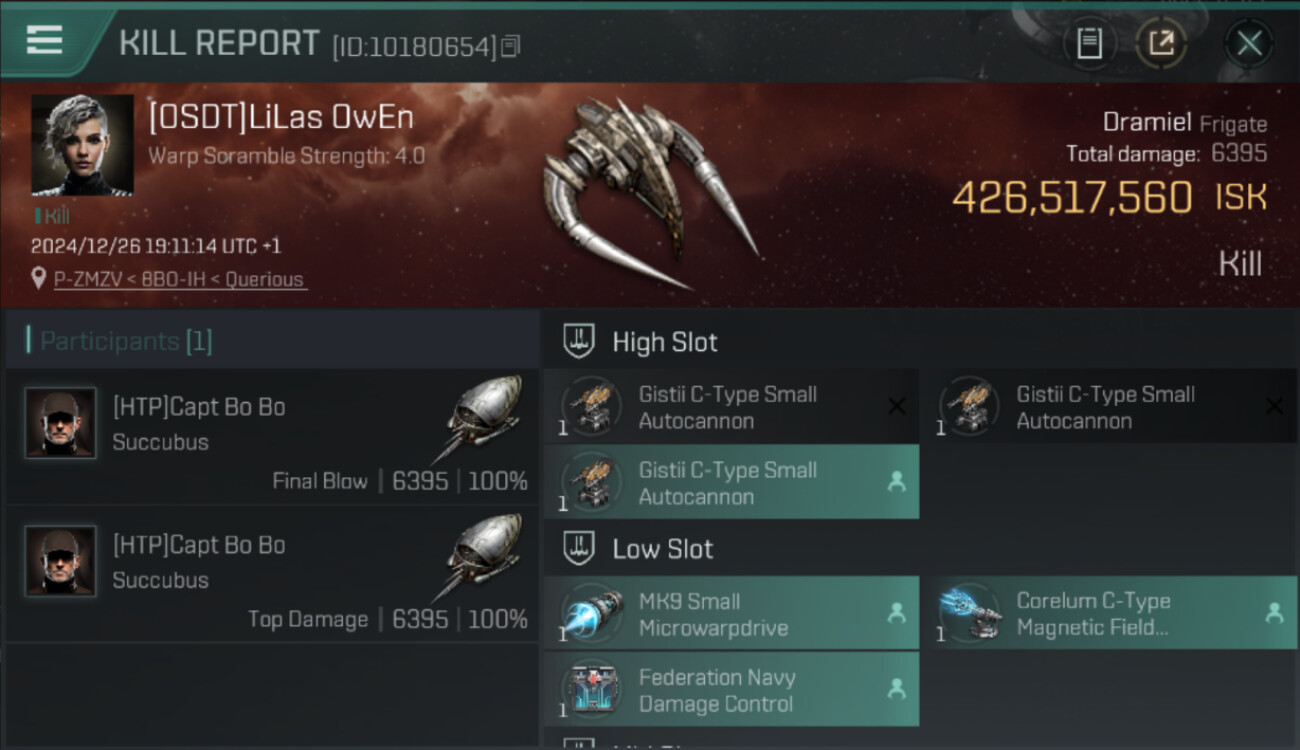Image resolution: width=1300 pixels, height=750 pixels.
Task: Click the High Slot shield icon
Action: (x=579, y=341)
